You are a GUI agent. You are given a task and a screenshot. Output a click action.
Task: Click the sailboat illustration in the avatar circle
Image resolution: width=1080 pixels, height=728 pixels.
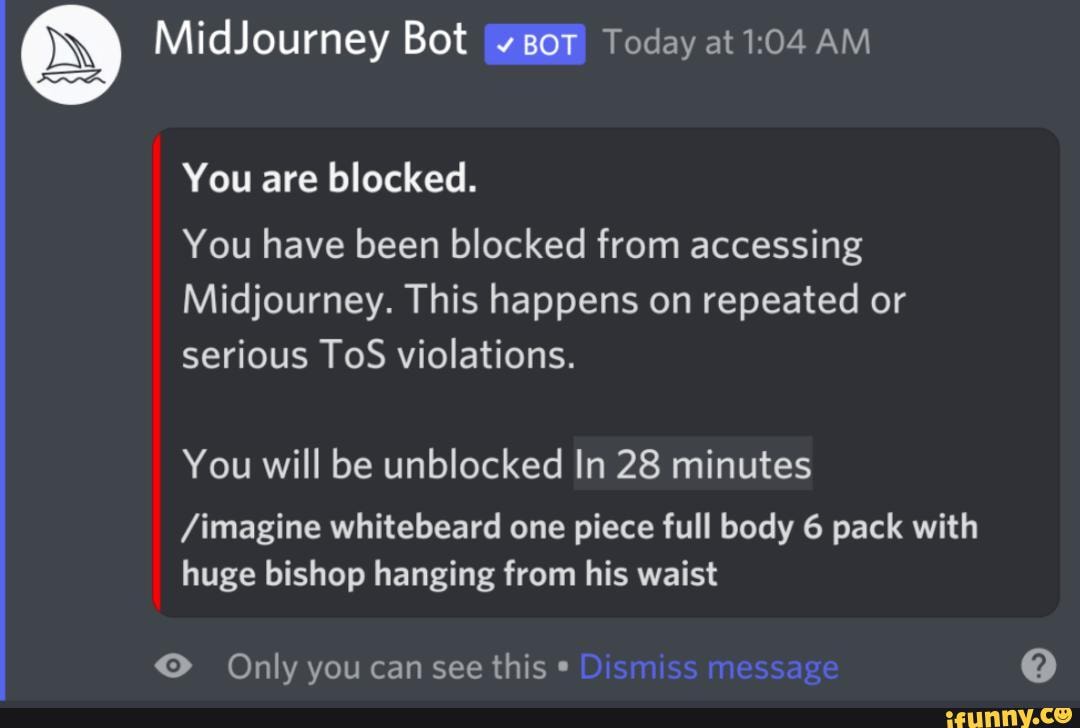click(70, 55)
